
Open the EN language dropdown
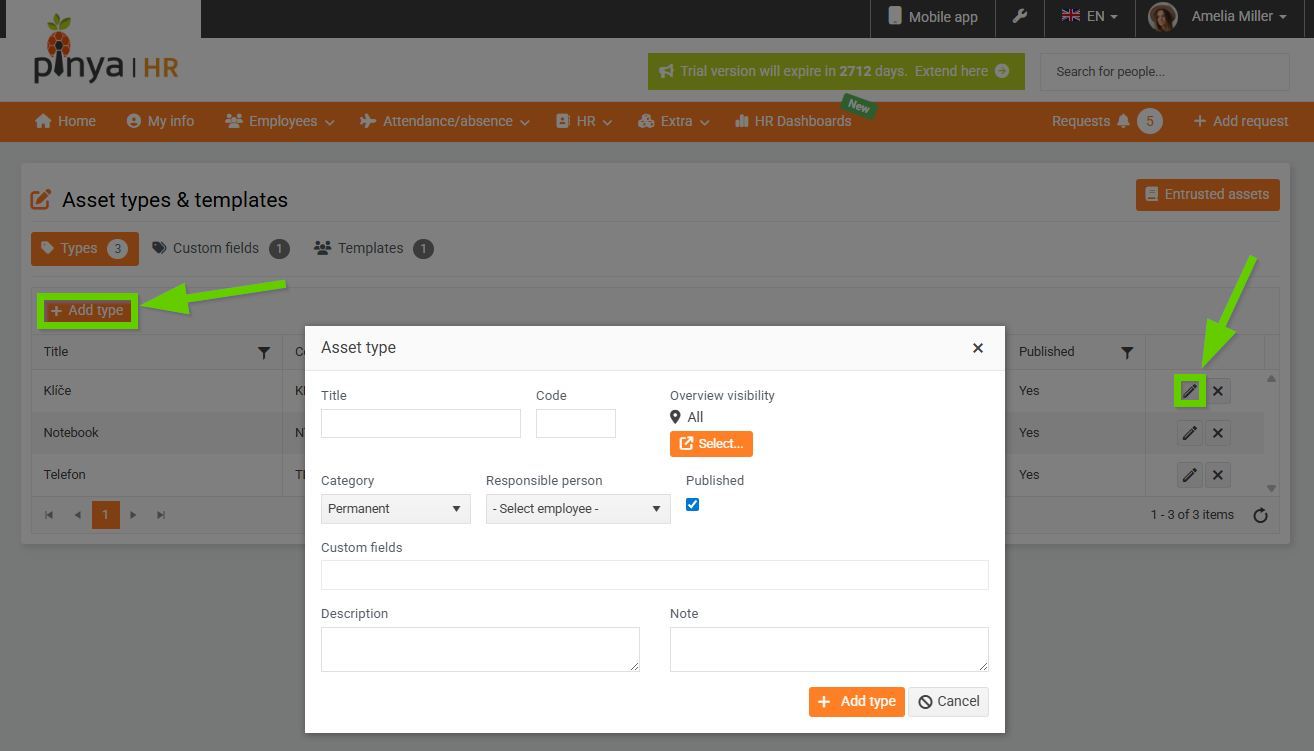point(1090,16)
